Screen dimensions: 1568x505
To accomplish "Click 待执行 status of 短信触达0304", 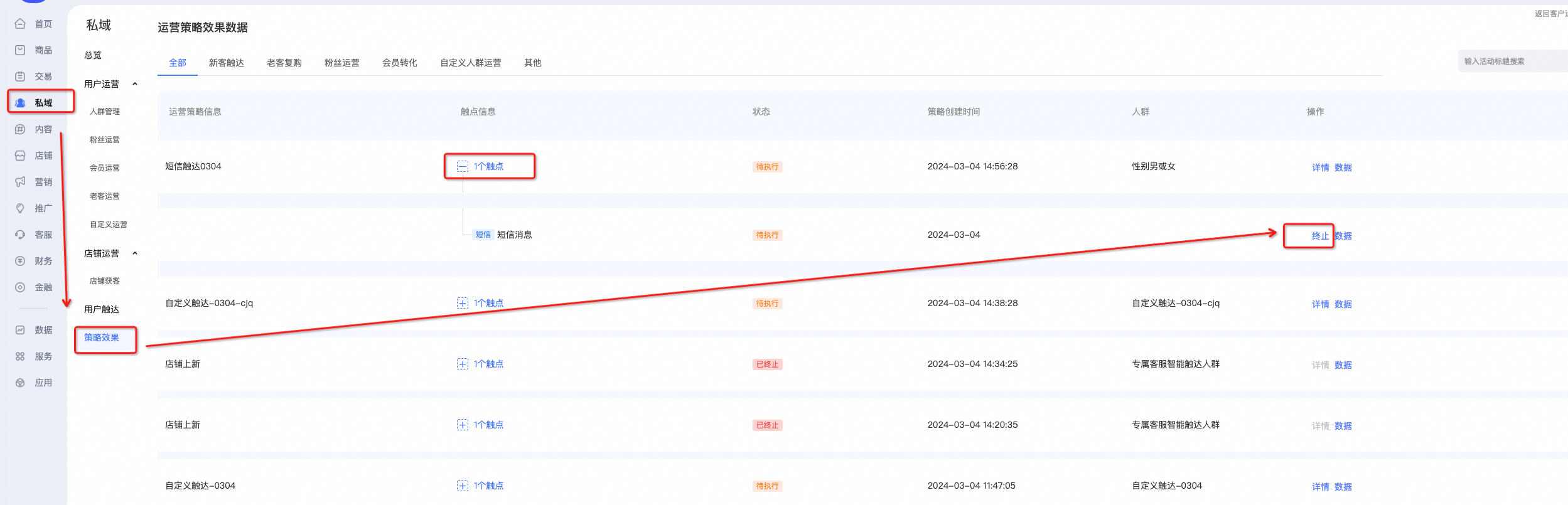I will pos(767,167).
